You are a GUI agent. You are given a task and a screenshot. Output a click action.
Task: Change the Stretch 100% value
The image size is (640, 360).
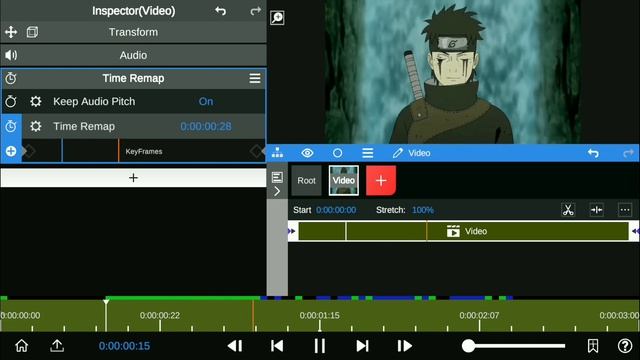423,210
